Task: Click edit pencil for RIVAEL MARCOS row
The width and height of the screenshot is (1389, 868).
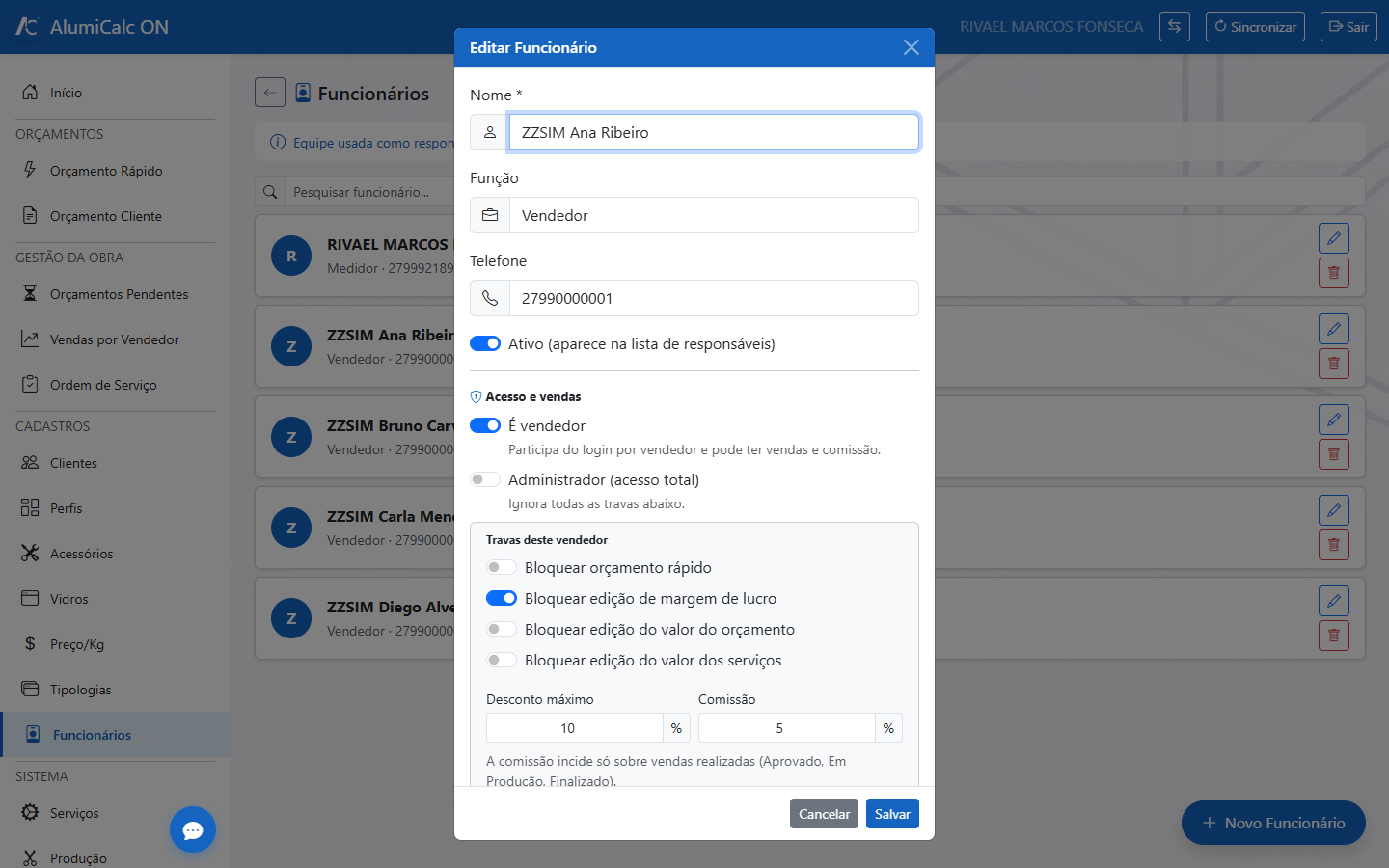Action: coord(1334,238)
